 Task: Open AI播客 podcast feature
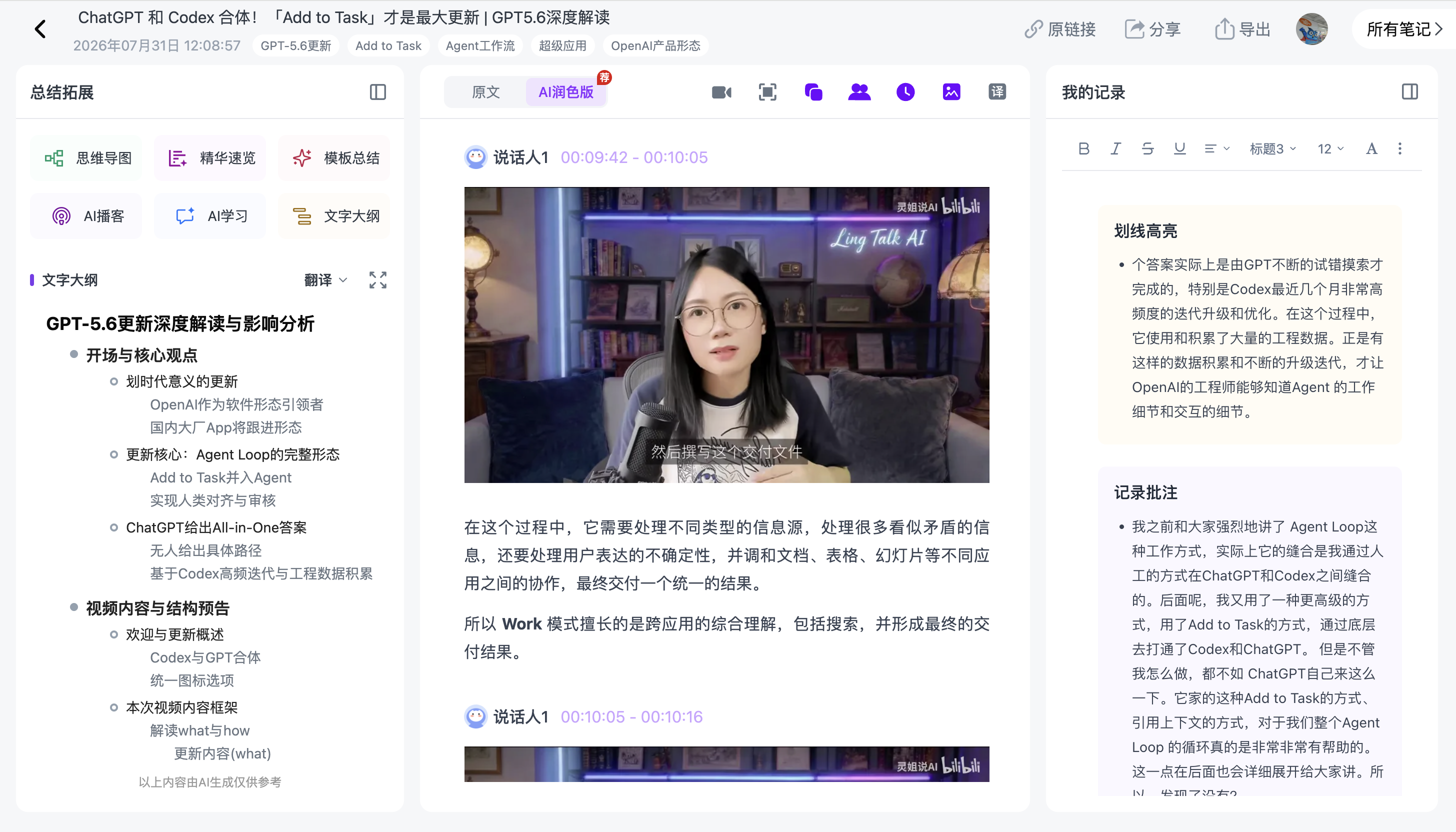point(86,216)
